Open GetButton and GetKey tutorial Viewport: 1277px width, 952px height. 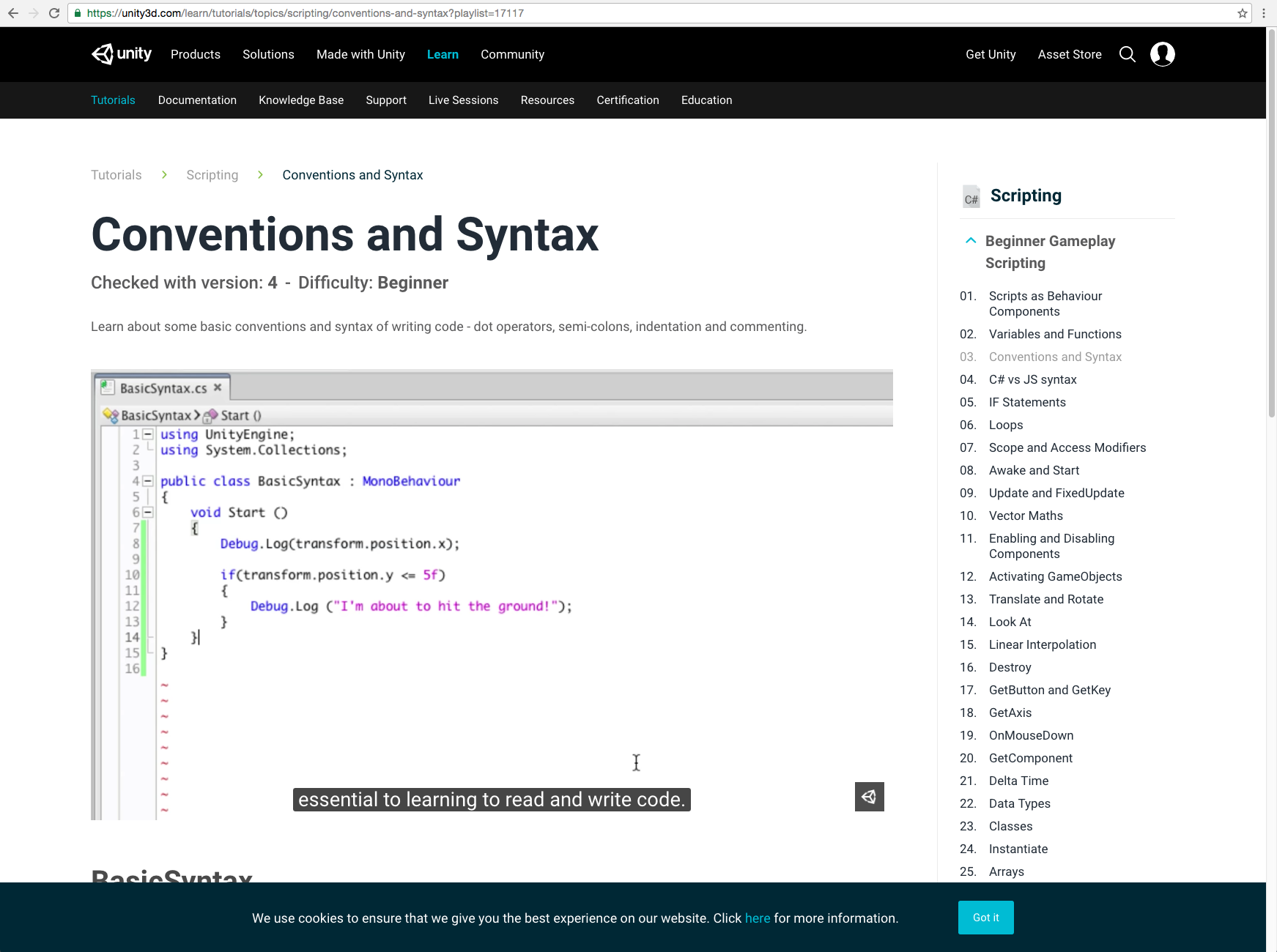click(1050, 690)
